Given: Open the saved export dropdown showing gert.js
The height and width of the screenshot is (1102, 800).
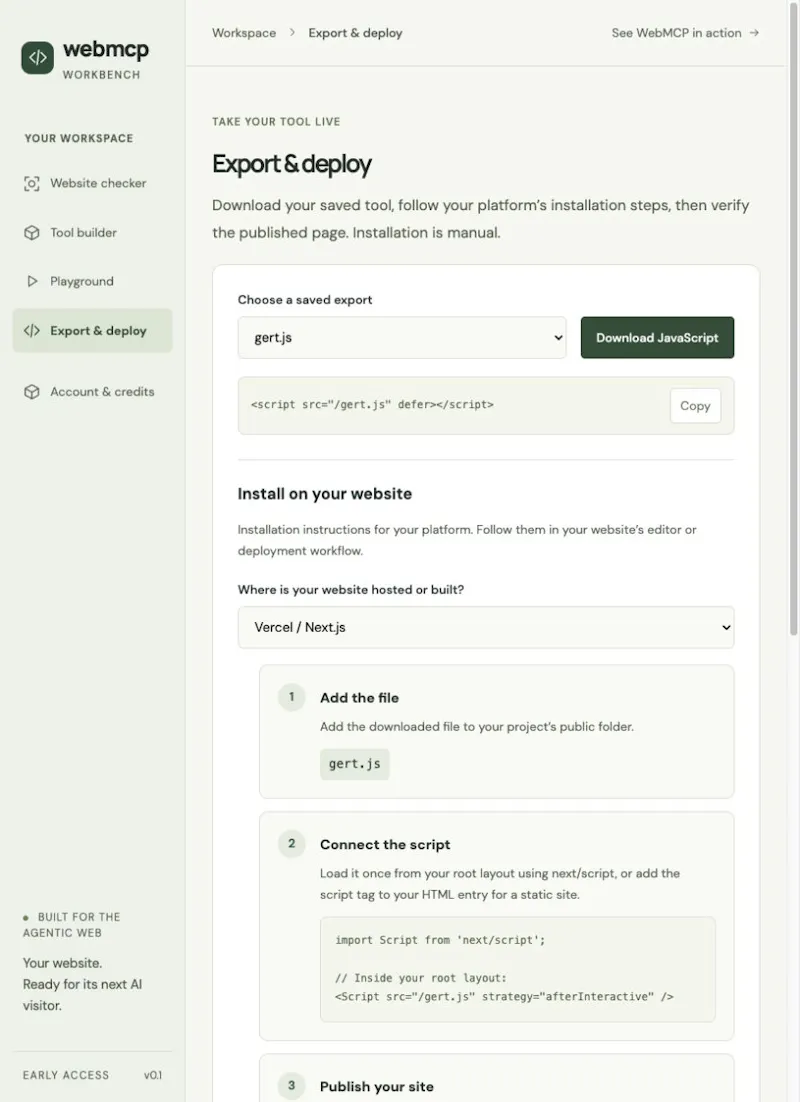Looking at the screenshot, I should (401, 337).
